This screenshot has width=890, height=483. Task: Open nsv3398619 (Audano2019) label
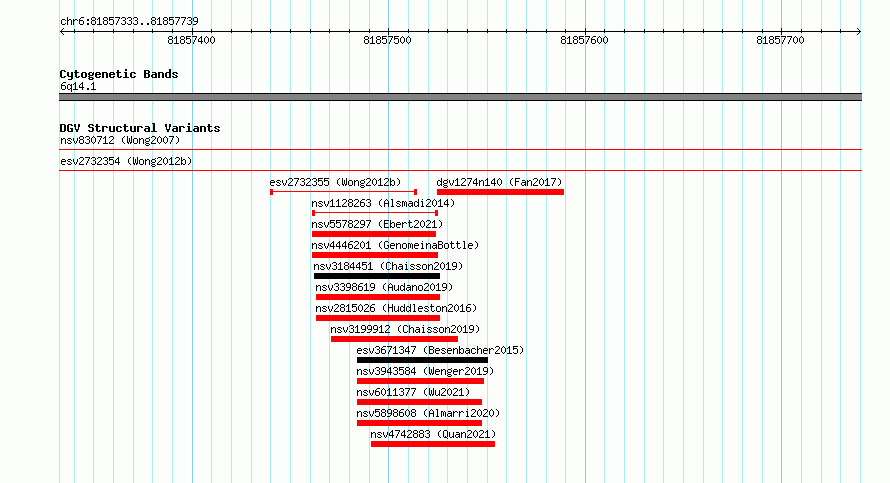[x=384, y=287]
